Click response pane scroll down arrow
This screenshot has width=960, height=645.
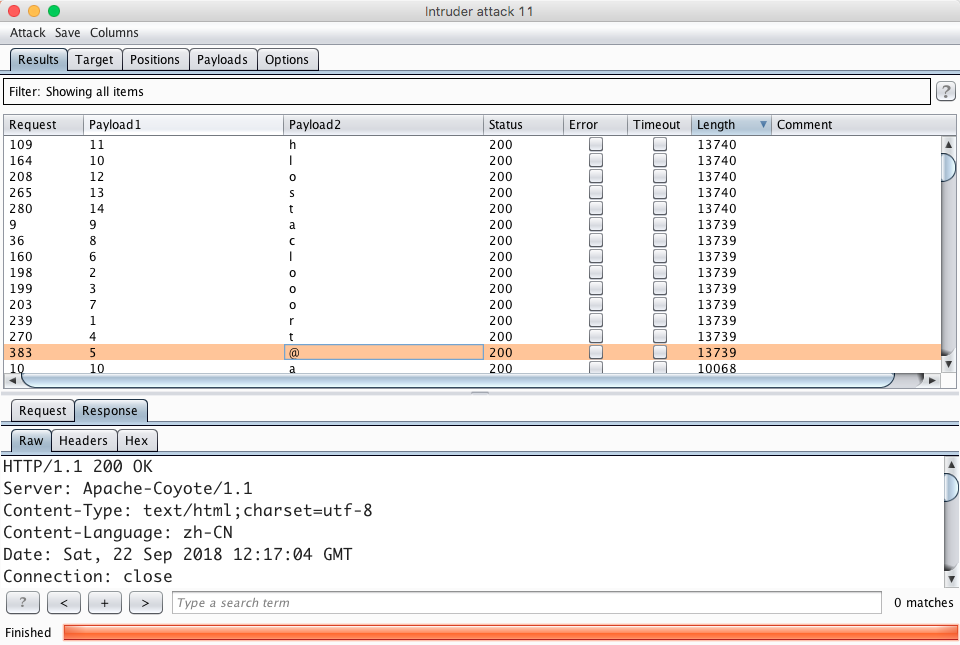[951, 578]
